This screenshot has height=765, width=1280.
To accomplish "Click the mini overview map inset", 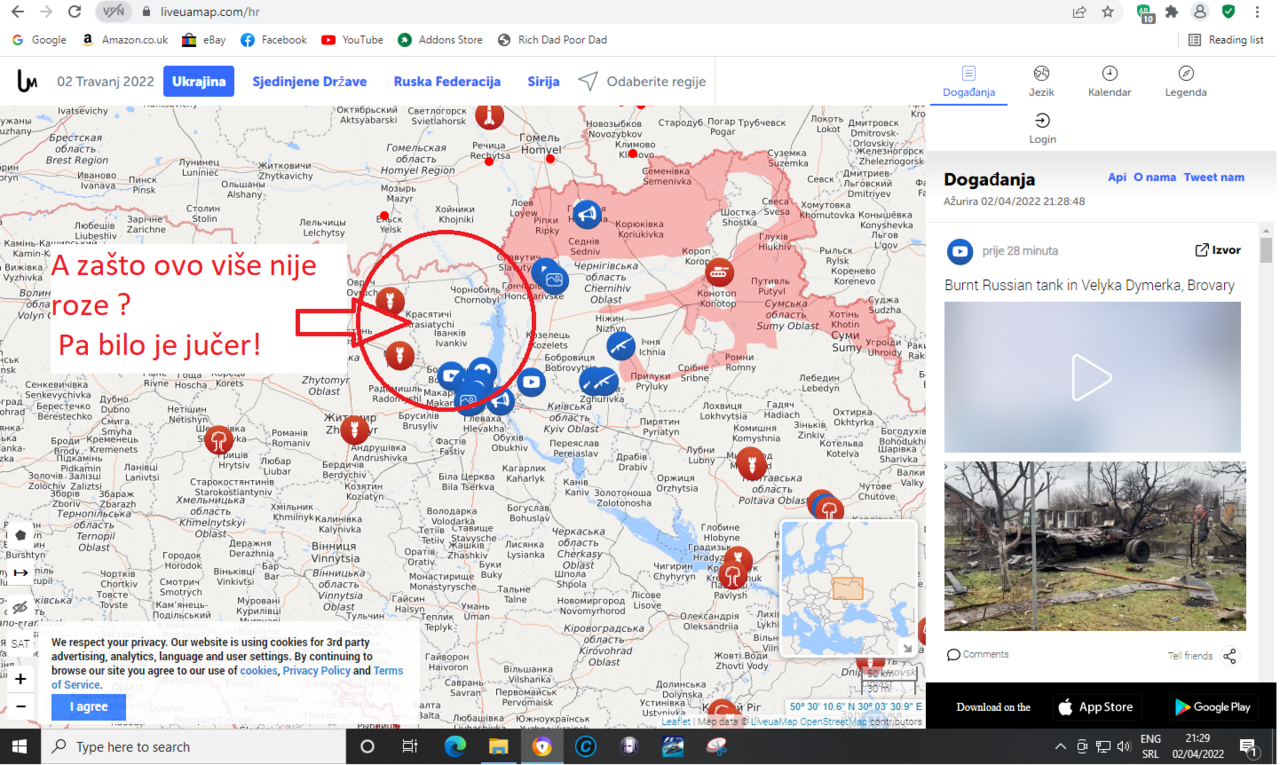I will click(x=848, y=588).
